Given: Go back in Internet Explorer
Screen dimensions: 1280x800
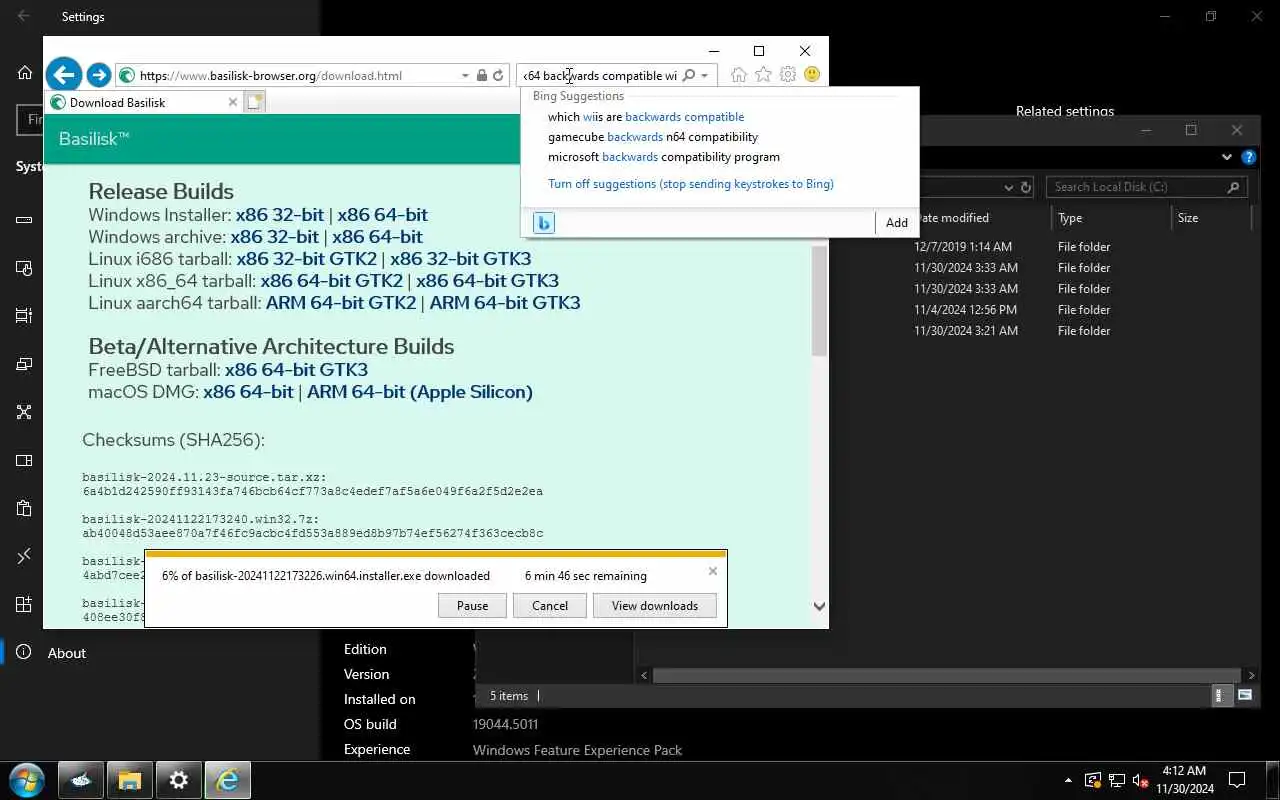Looking at the screenshot, I should [x=63, y=75].
